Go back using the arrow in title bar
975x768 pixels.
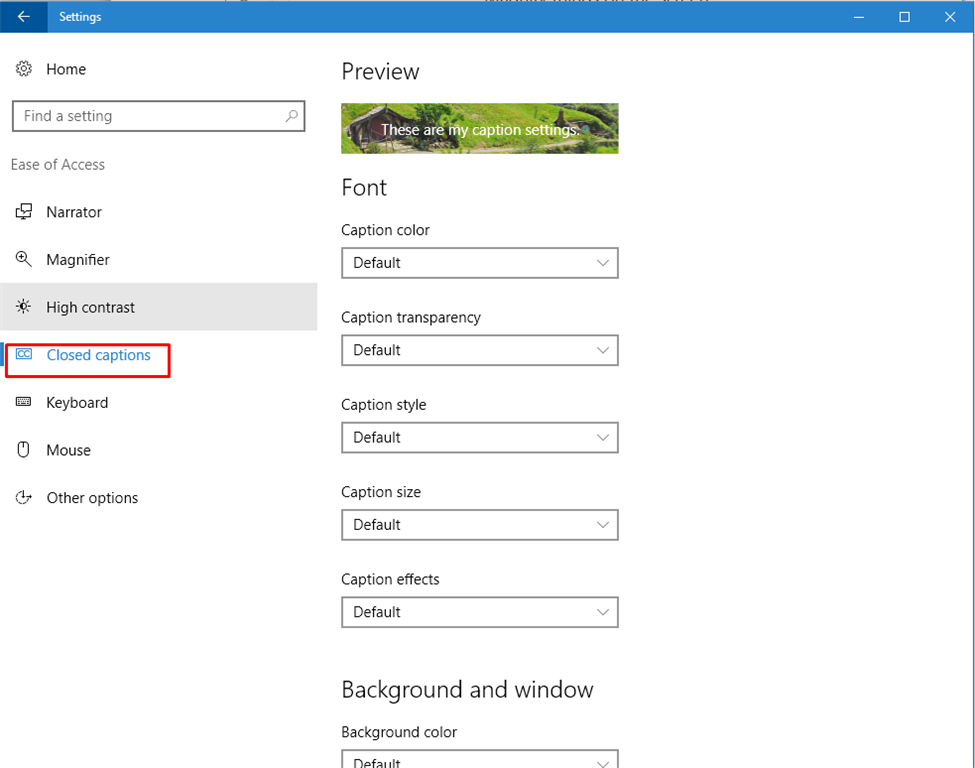(24, 17)
